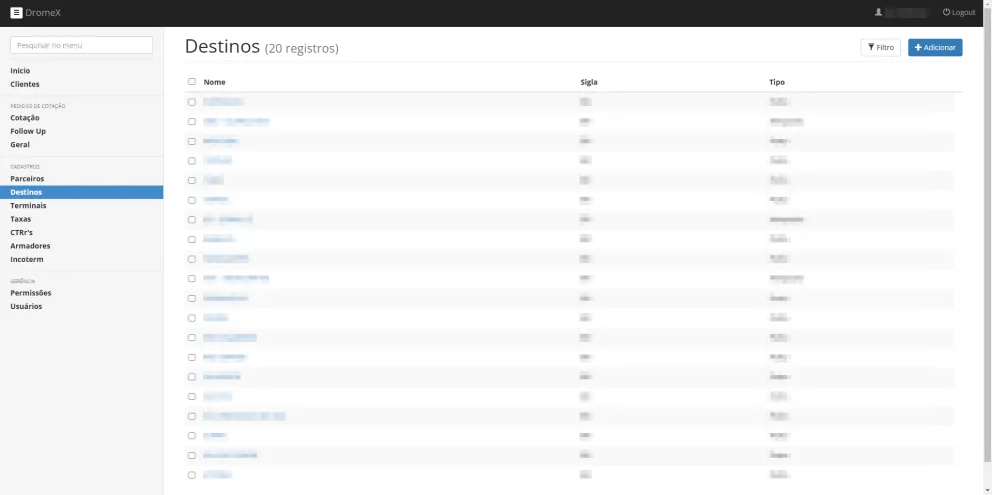This screenshot has width=992, height=495.
Task: Toggle the select-all checkbox in table header
Action: tap(192, 82)
